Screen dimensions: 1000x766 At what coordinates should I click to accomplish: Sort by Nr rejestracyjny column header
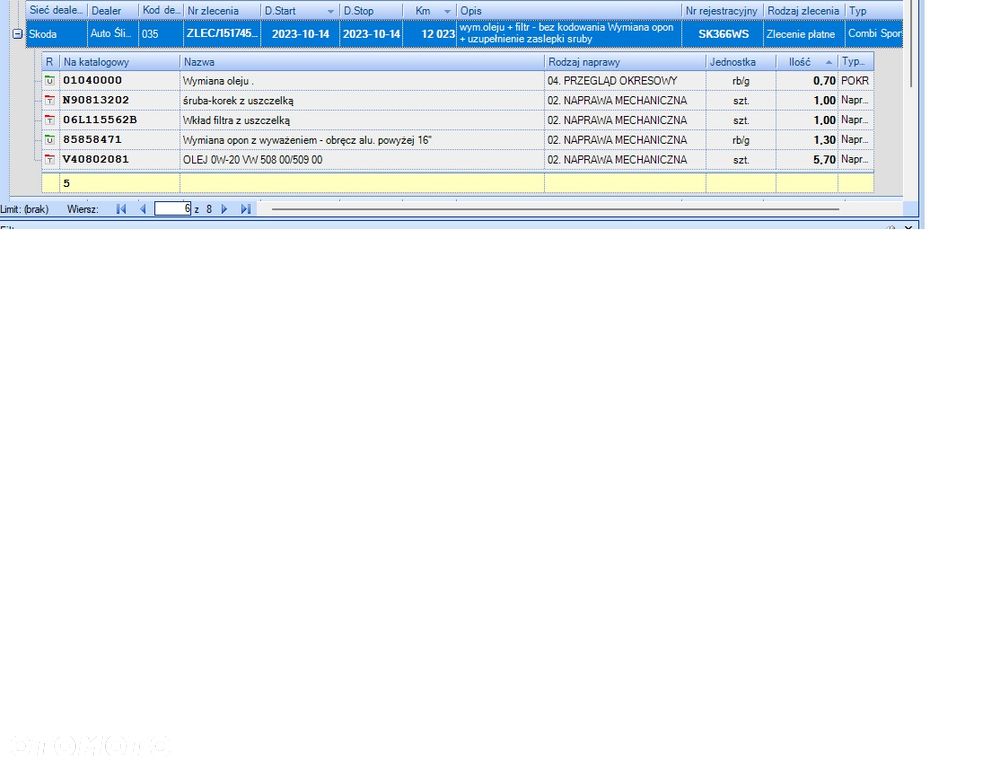722,11
